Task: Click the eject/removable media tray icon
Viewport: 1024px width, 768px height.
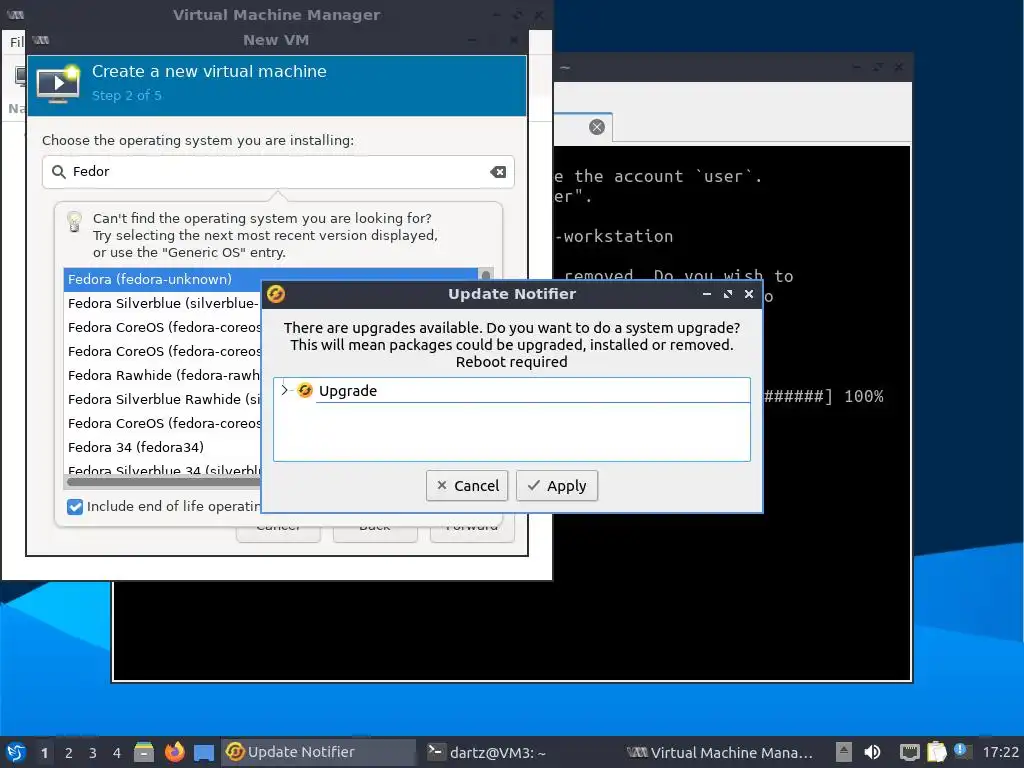Action: [844, 752]
